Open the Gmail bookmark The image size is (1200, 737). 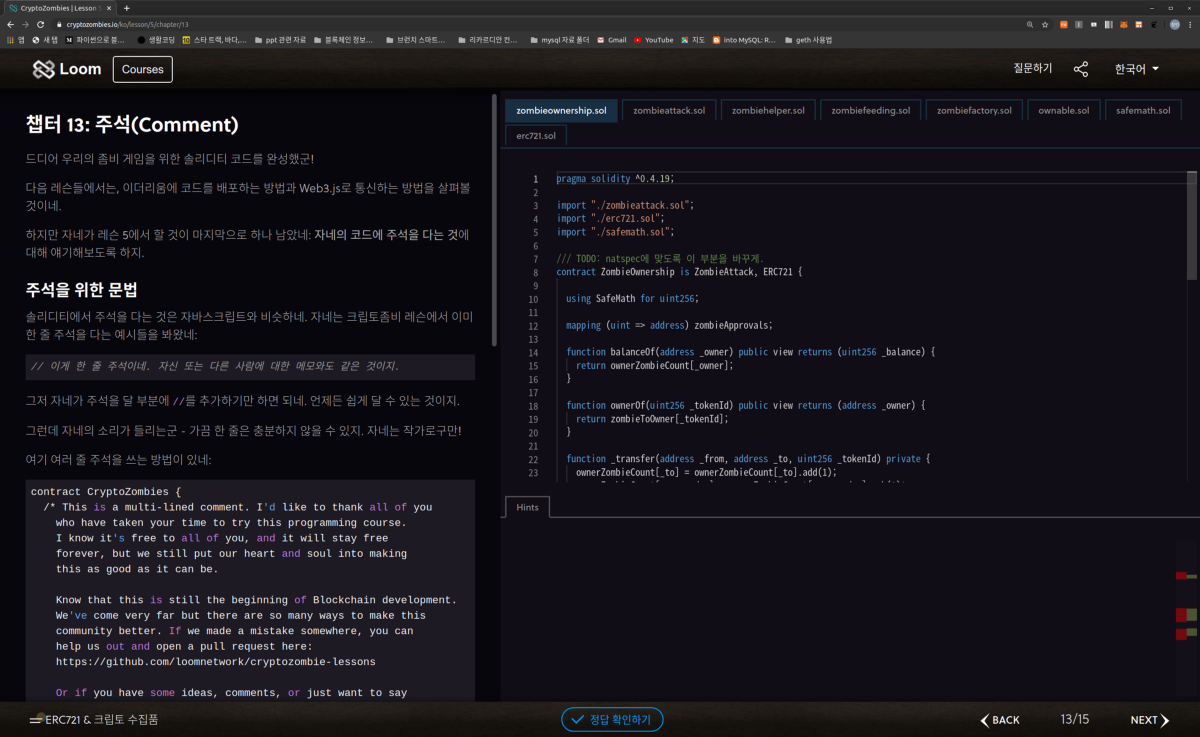coord(611,40)
